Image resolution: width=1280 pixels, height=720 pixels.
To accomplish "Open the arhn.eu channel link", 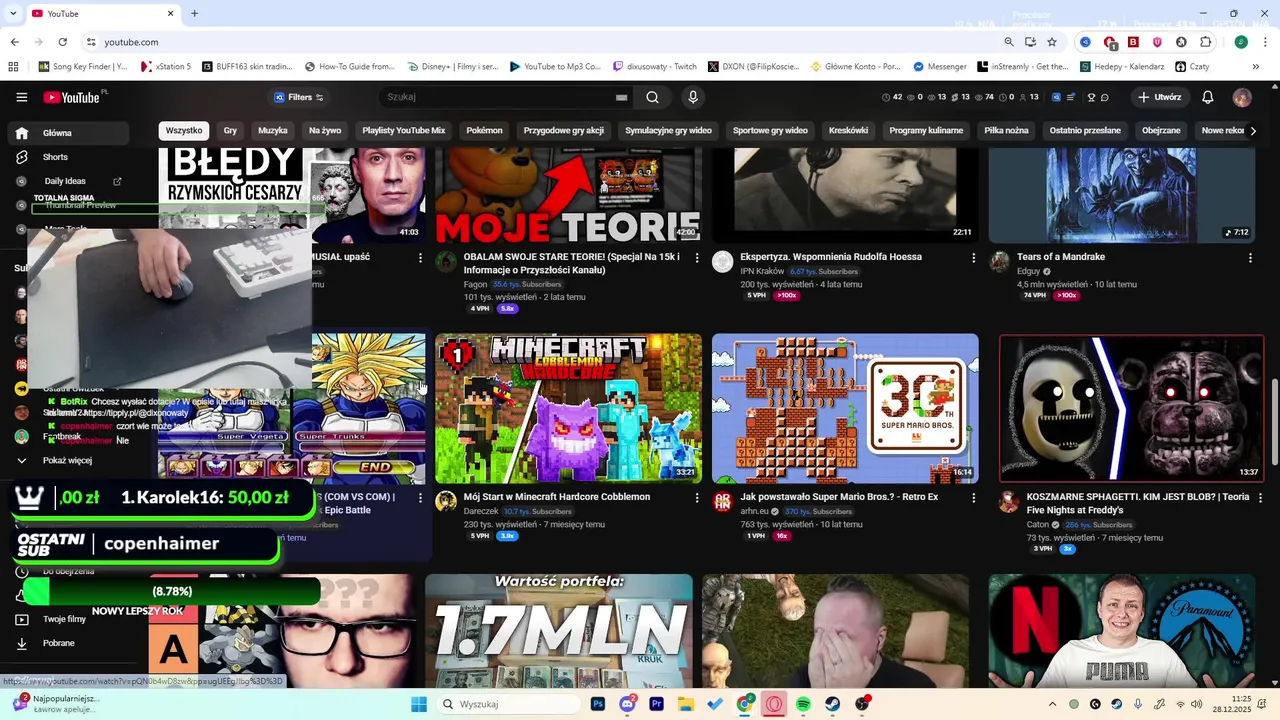I will pyautogui.click(x=755, y=511).
